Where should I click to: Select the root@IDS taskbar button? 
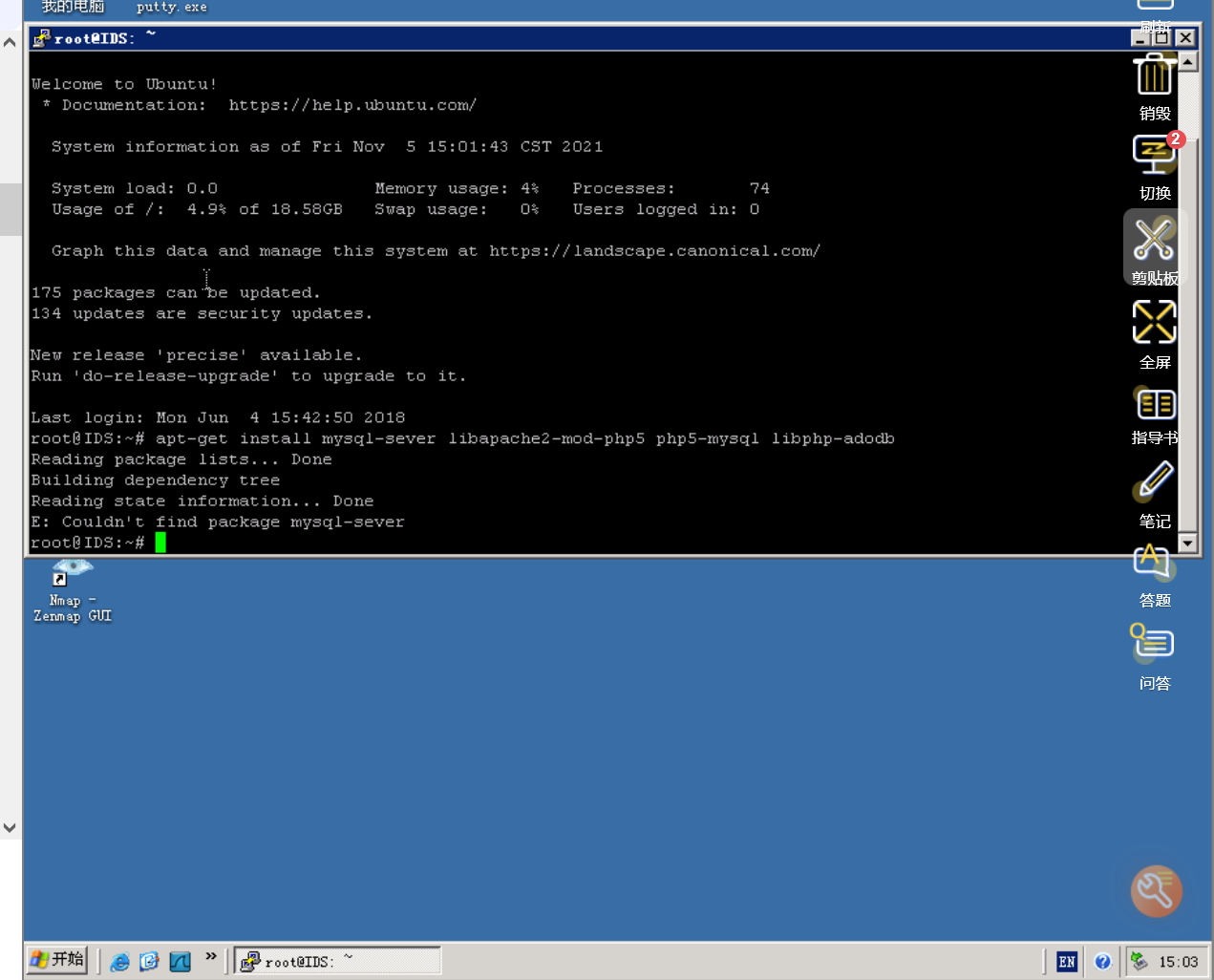(x=338, y=961)
